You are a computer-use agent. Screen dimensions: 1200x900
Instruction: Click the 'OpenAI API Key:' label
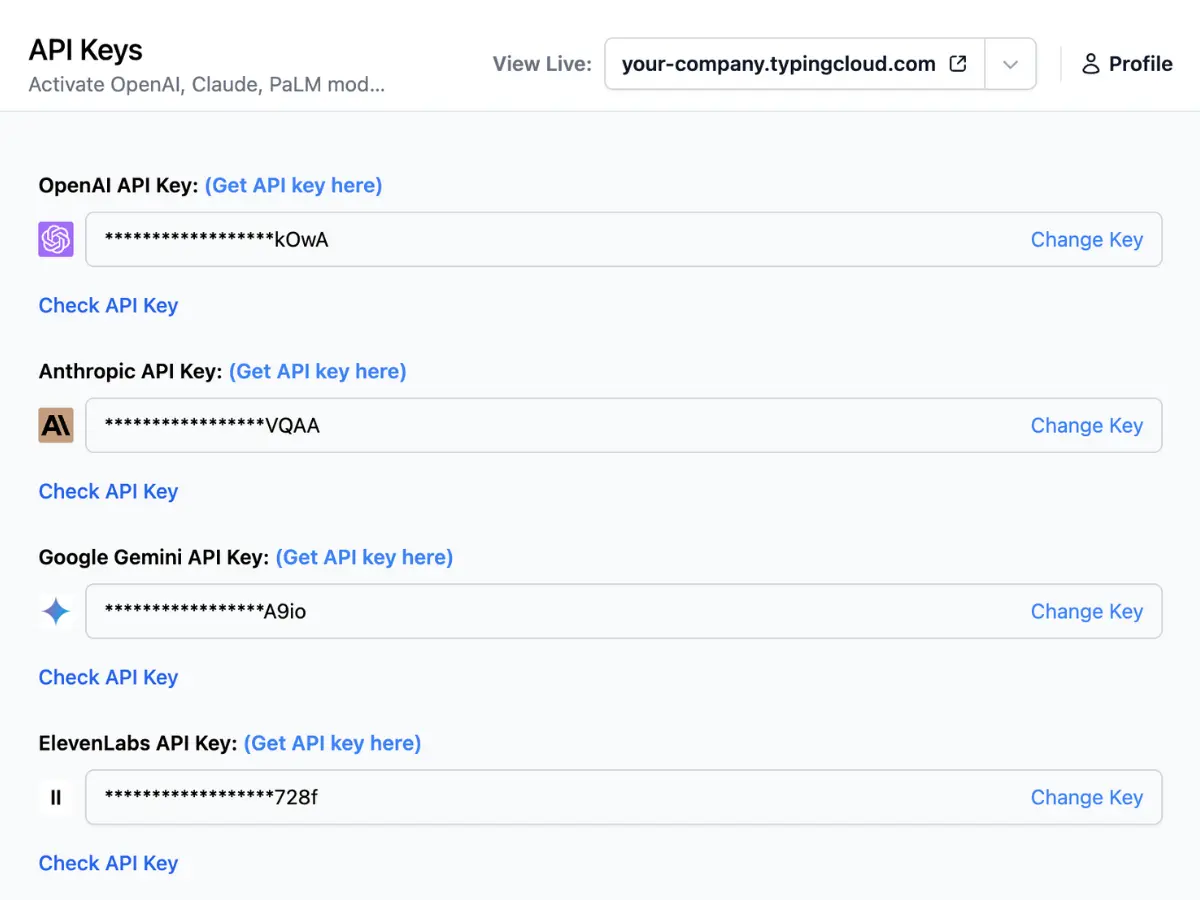click(x=118, y=185)
